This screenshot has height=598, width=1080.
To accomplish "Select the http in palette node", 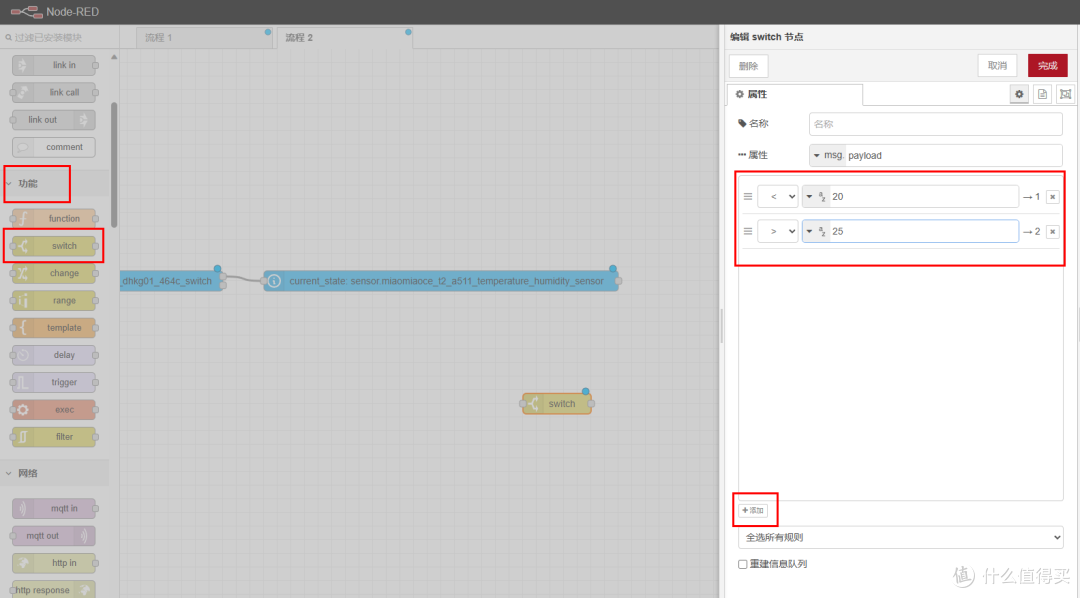I will click(54, 563).
